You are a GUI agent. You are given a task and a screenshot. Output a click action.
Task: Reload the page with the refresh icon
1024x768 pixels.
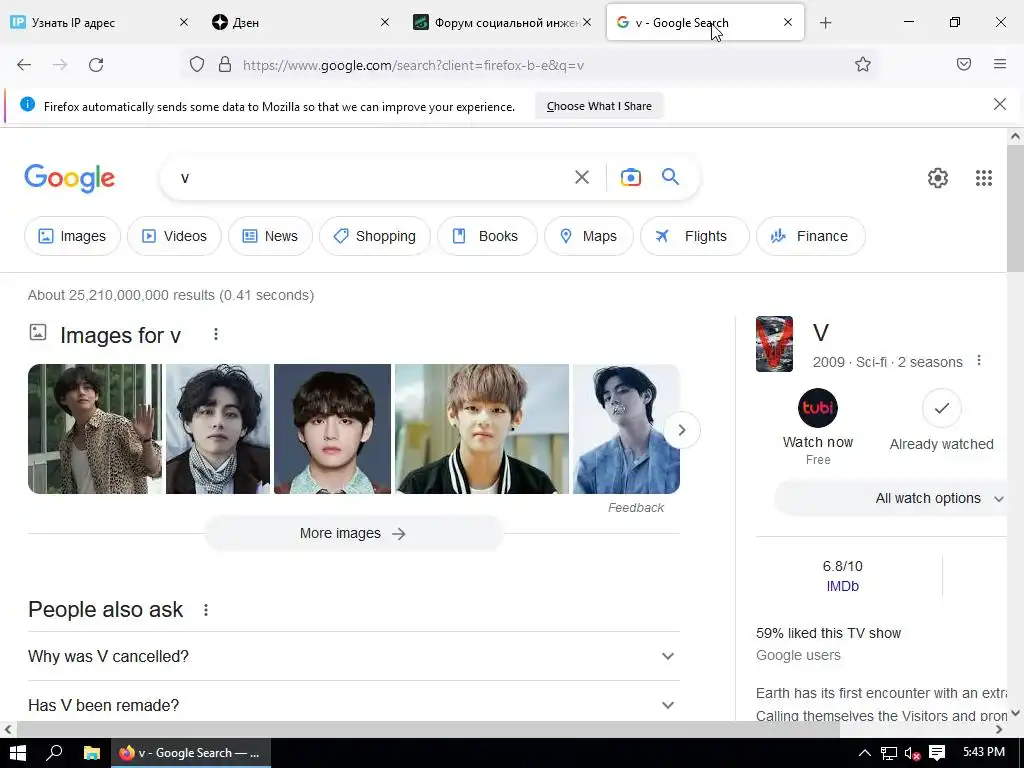96,65
